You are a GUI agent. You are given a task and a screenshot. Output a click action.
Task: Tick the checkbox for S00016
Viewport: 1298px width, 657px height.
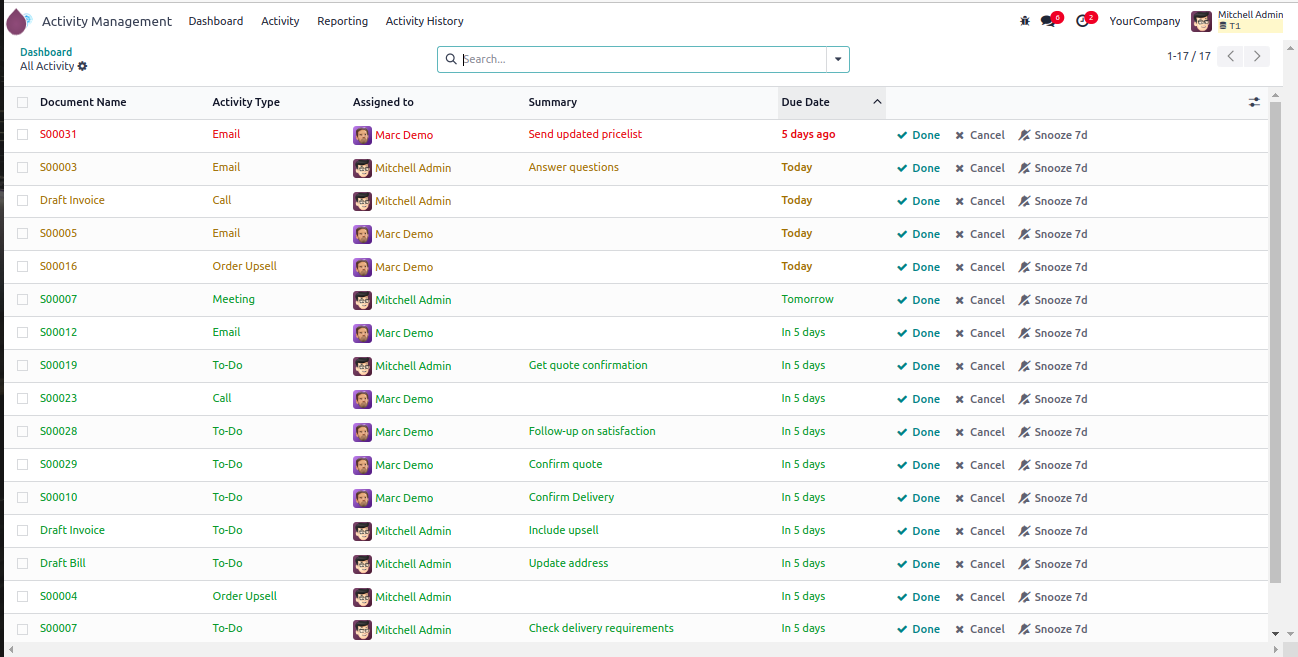point(23,266)
